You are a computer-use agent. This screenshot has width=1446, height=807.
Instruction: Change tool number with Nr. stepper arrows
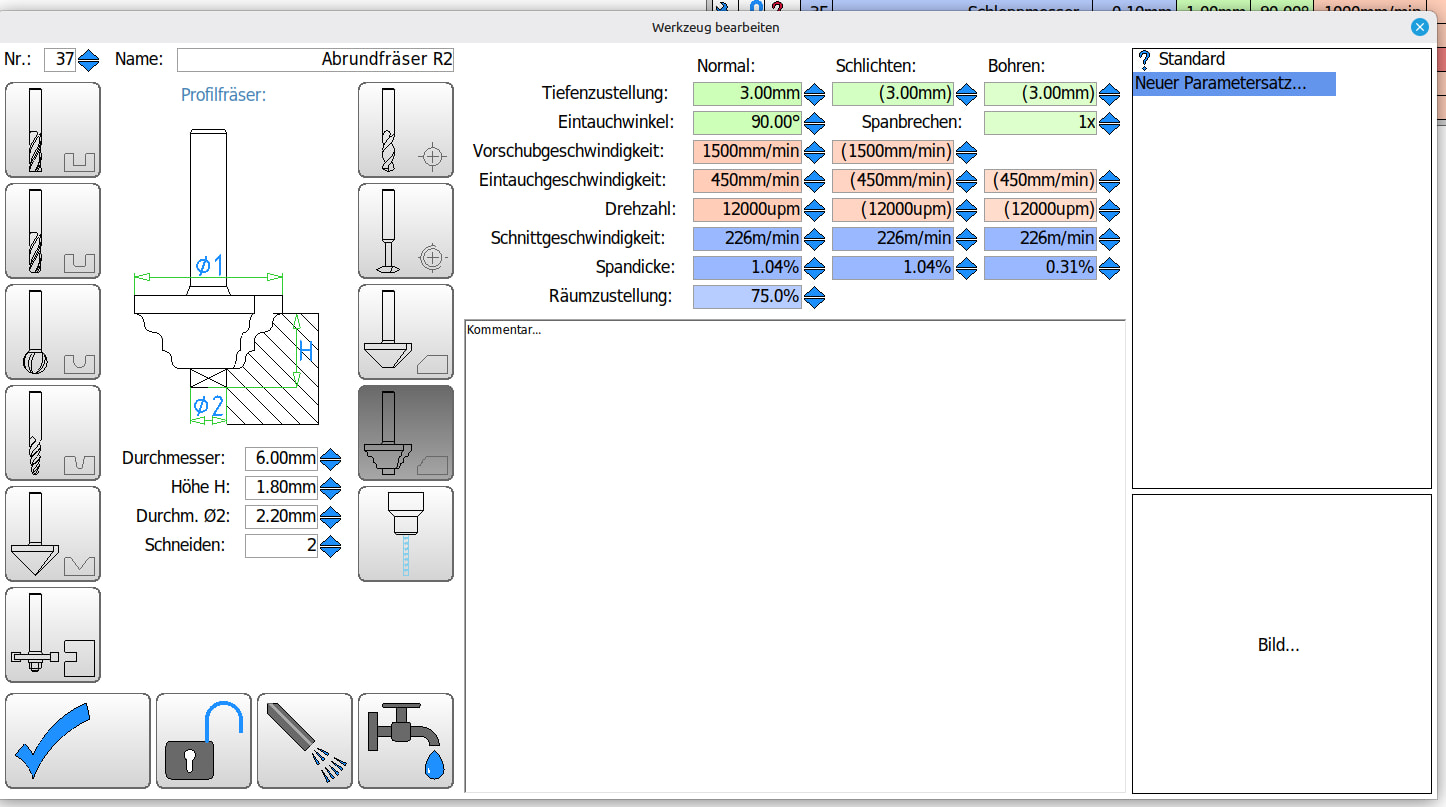pyautogui.click(x=89, y=60)
